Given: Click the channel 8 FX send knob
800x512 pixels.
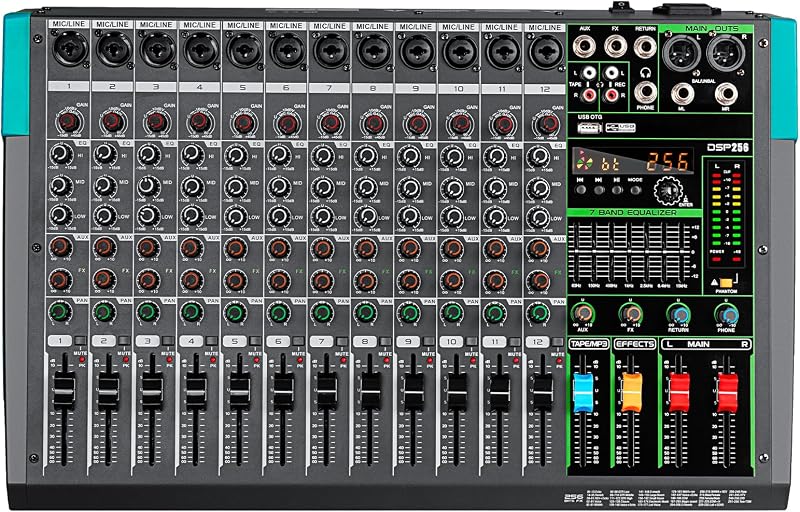Looking at the screenshot, I should pos(365,280).
